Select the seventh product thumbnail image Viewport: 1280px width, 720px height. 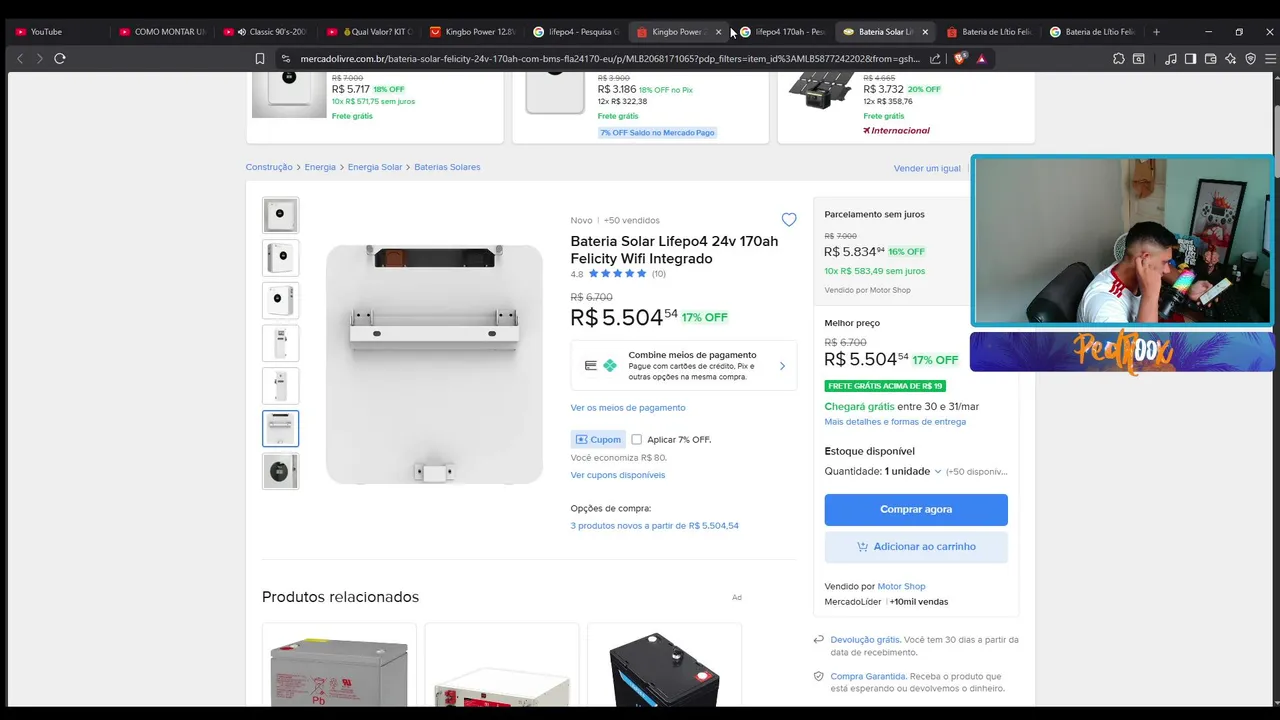[x=280, y=471]
